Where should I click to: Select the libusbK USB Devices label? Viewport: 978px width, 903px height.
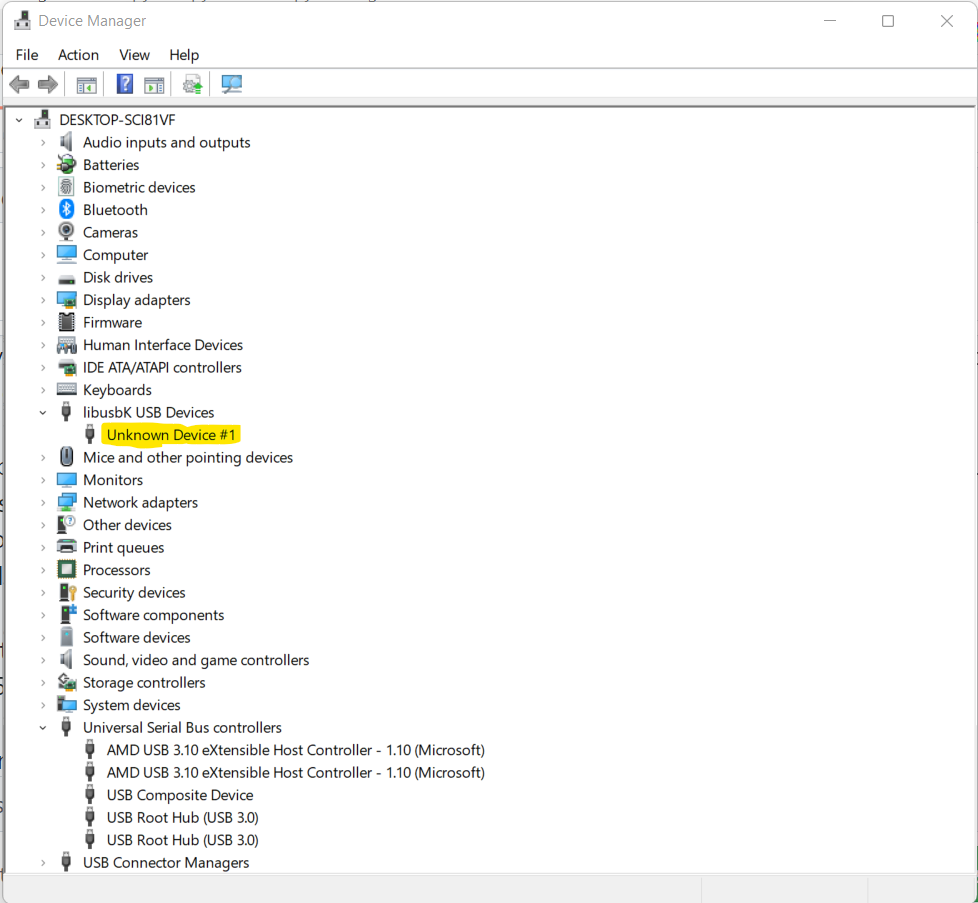tap(148, 412)
